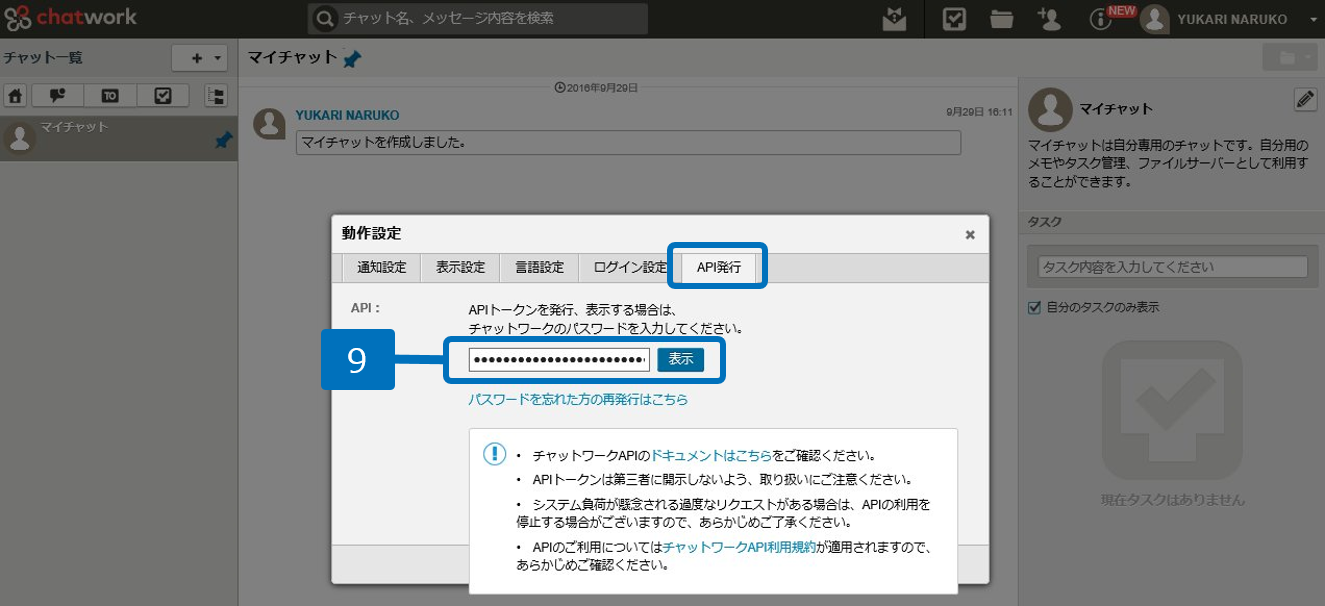The width and height of the screenshot is (1325, 606).
Task: Toggle the pin on マイチャット list row
Action: click(x=223, y=143)
